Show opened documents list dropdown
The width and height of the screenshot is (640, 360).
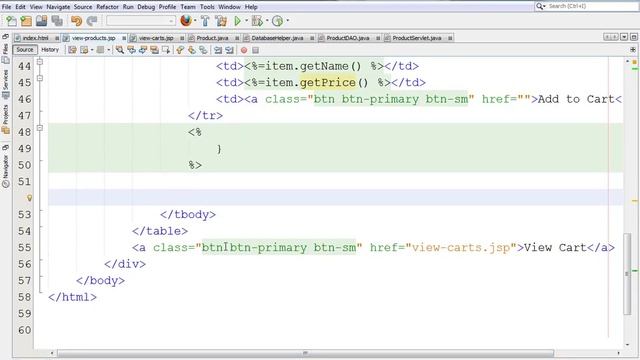tap(624, 37)
